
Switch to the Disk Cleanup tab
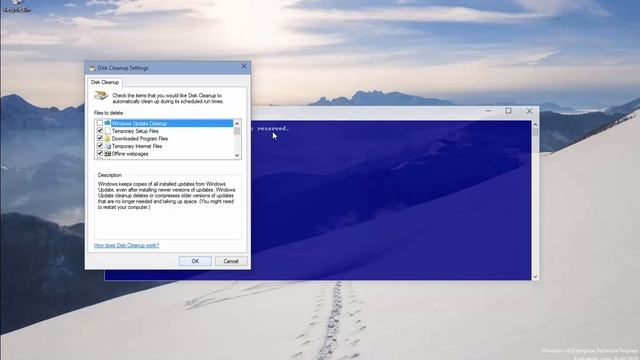[x=105, y=82]
